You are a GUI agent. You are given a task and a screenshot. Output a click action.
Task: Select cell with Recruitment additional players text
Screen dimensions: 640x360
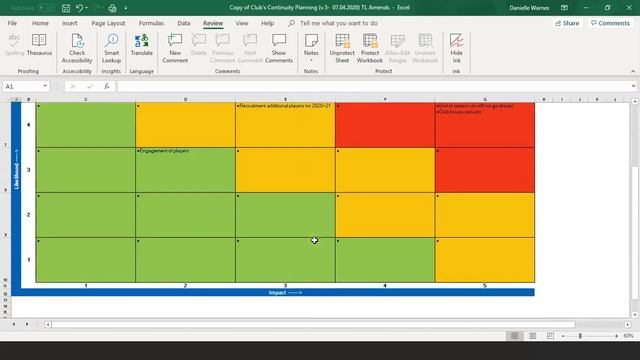(x=285, y=125)
